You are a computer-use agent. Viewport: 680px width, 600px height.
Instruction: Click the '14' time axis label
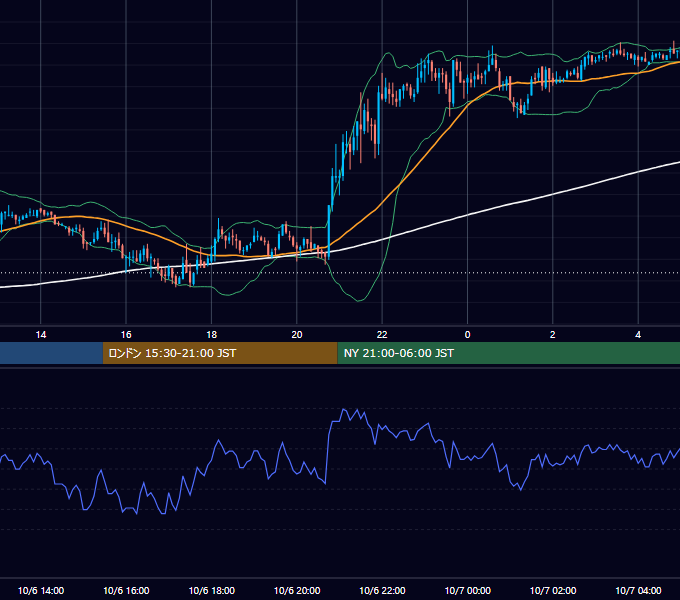(x=41, y=335)
